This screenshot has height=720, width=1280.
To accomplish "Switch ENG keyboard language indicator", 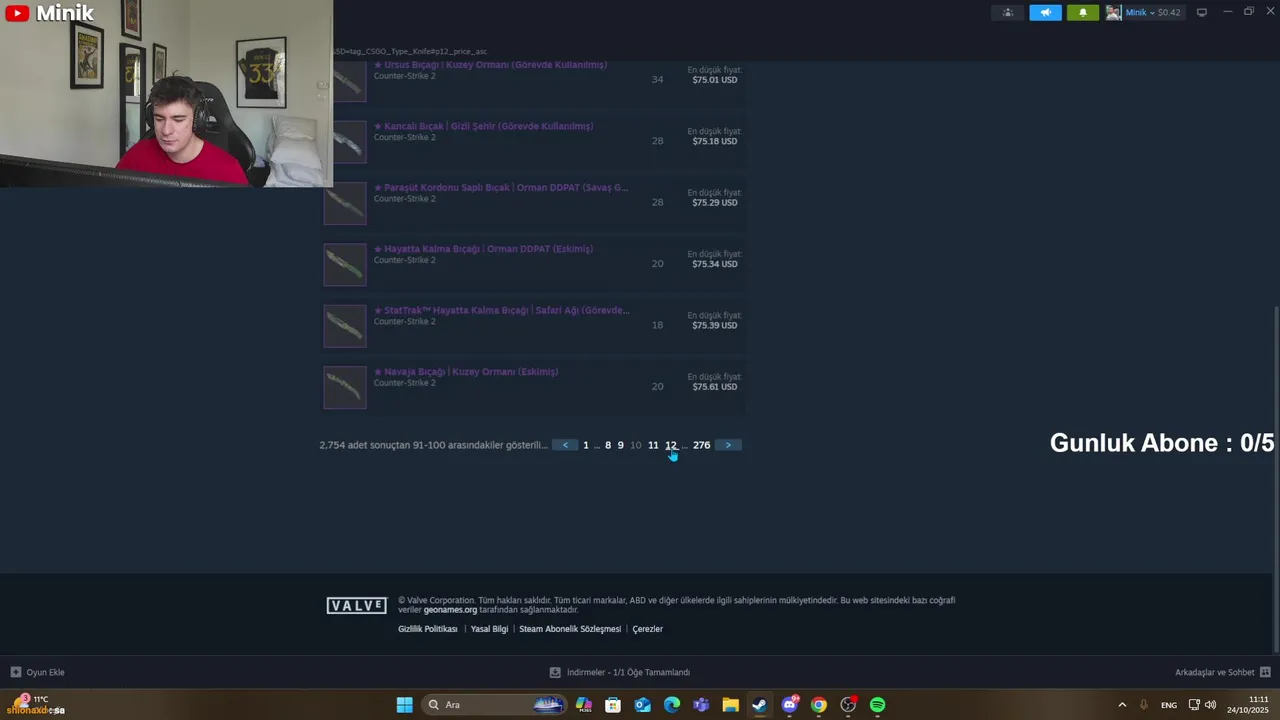I will (1169, 705).
